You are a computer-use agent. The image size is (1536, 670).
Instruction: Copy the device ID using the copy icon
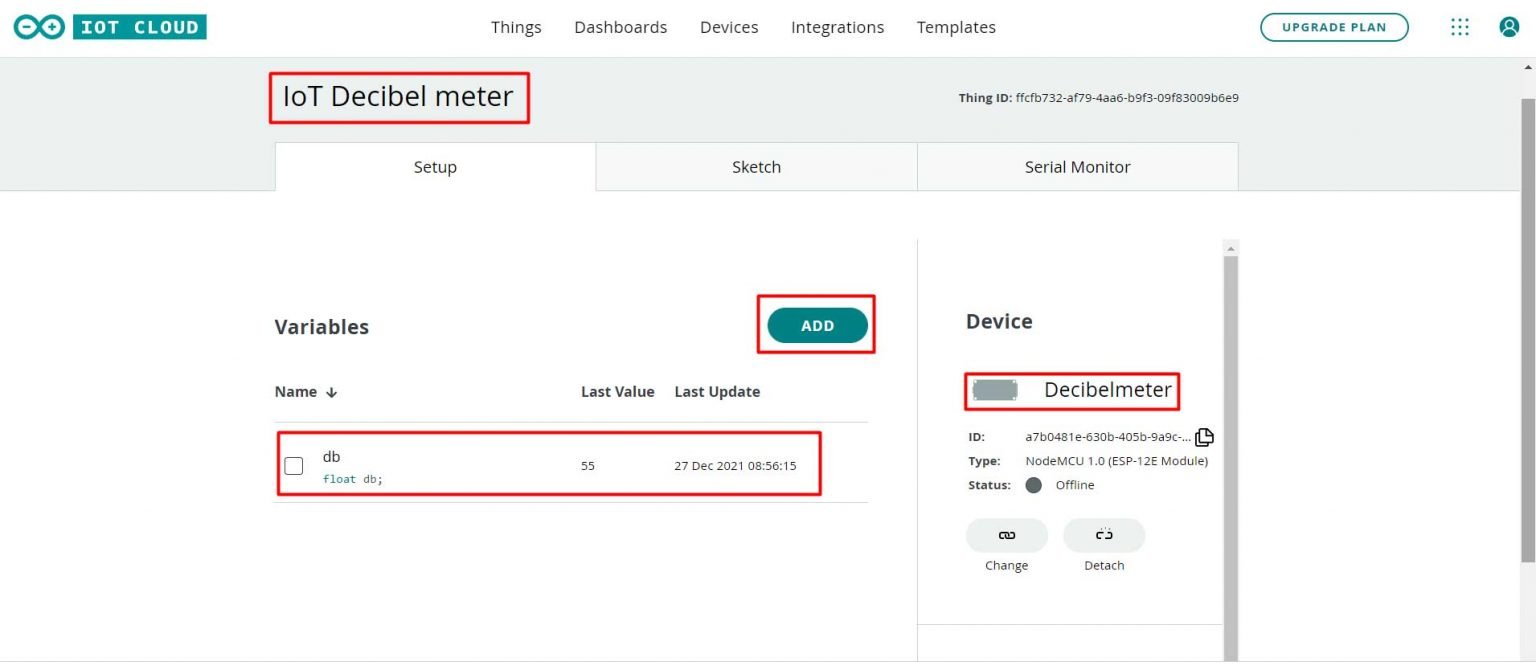1204,436
